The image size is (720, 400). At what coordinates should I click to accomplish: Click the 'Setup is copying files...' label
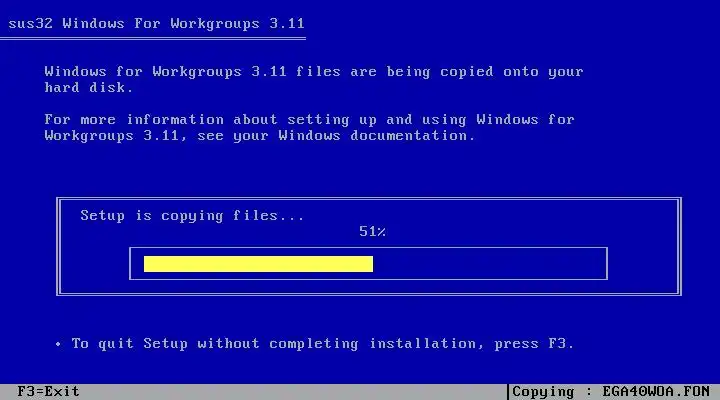pyautogui.click(x=192, y=215)
